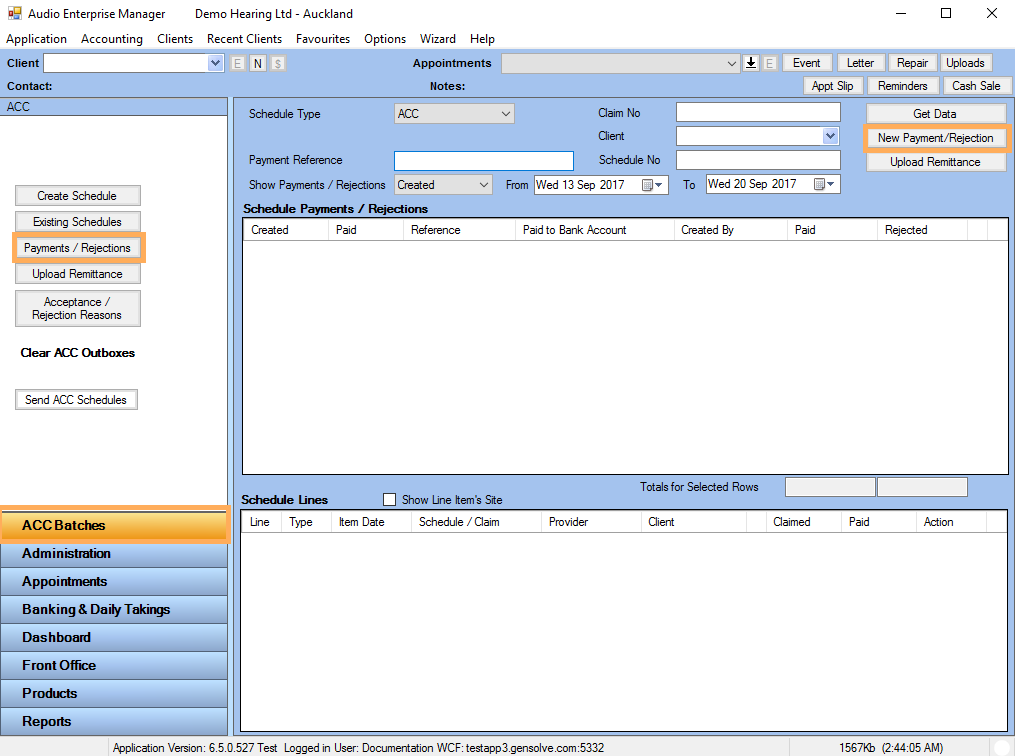This screenshot has height=756, width=1015.
Task: Click the E button next to Client
Action: 238,63
